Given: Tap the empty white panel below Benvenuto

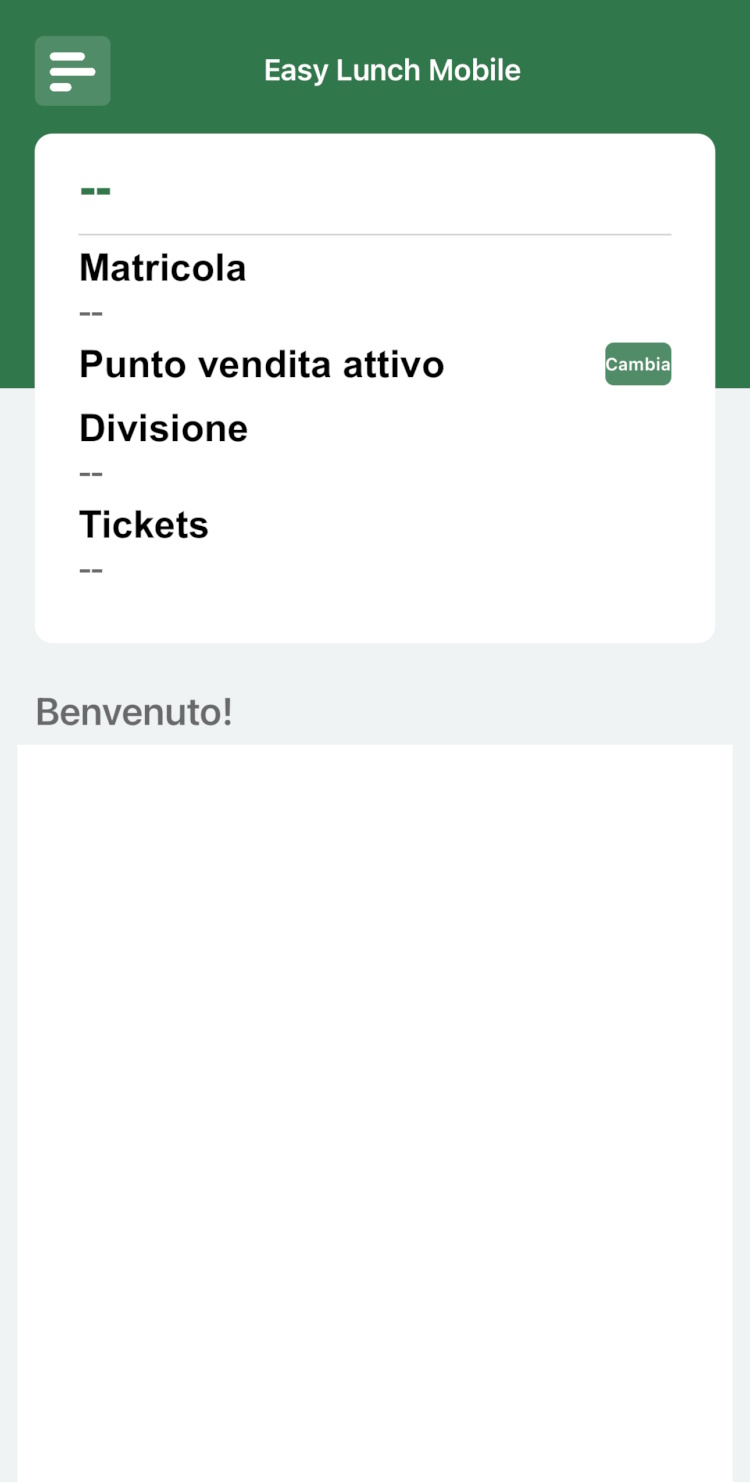Looking at the screenshot, I should [375, 1100].
